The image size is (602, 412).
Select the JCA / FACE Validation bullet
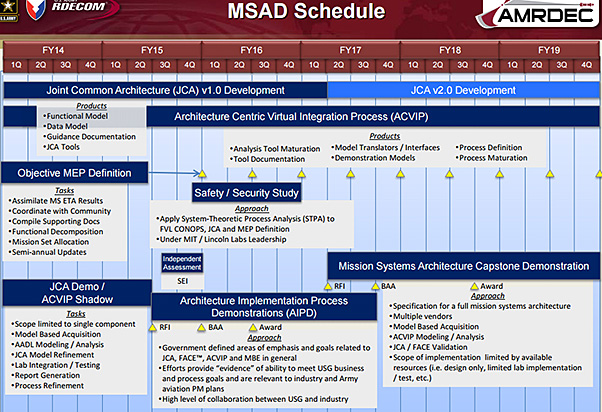tap(428, 347)
